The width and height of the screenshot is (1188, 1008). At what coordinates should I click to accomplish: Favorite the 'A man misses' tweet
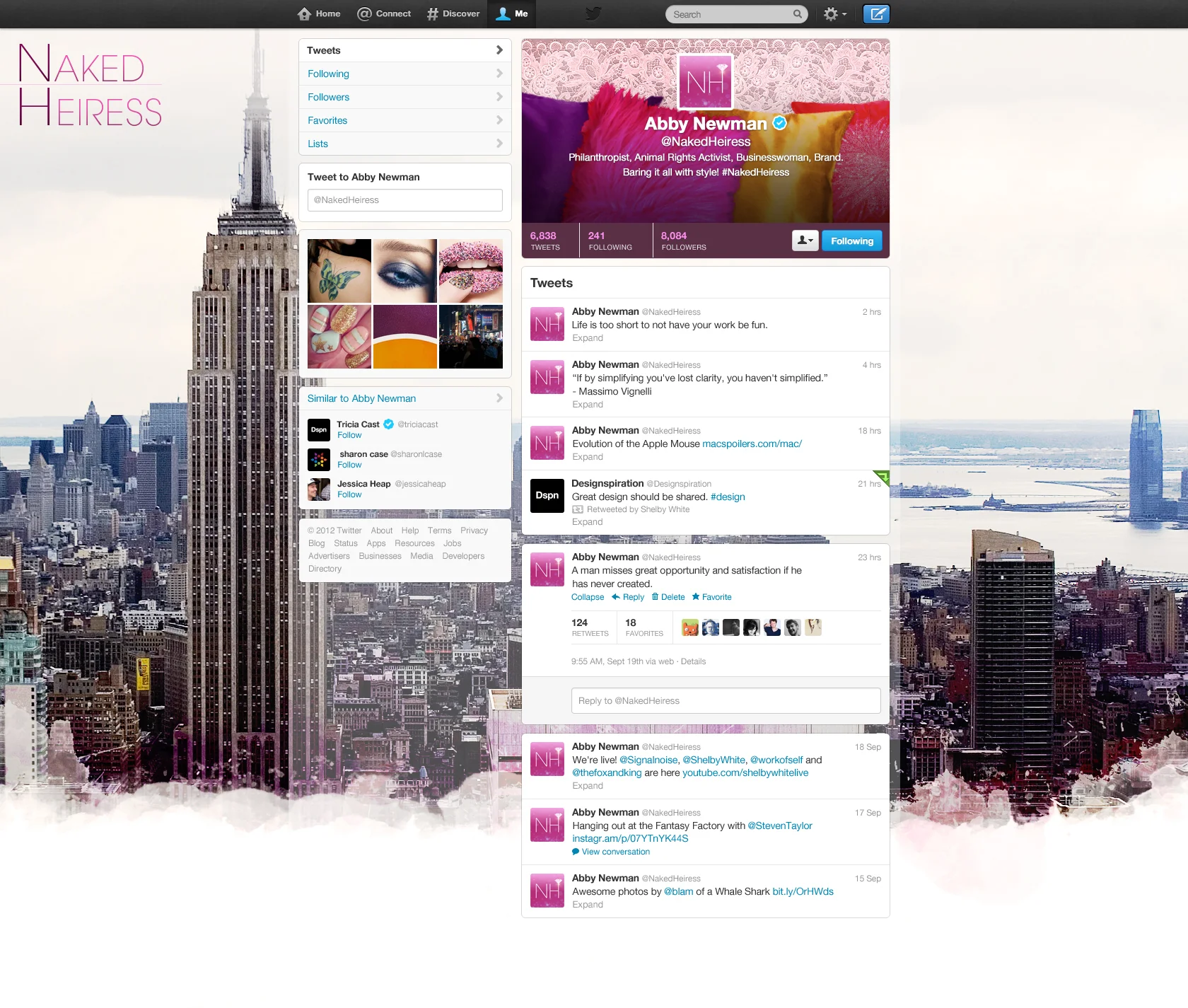(711, 597)
